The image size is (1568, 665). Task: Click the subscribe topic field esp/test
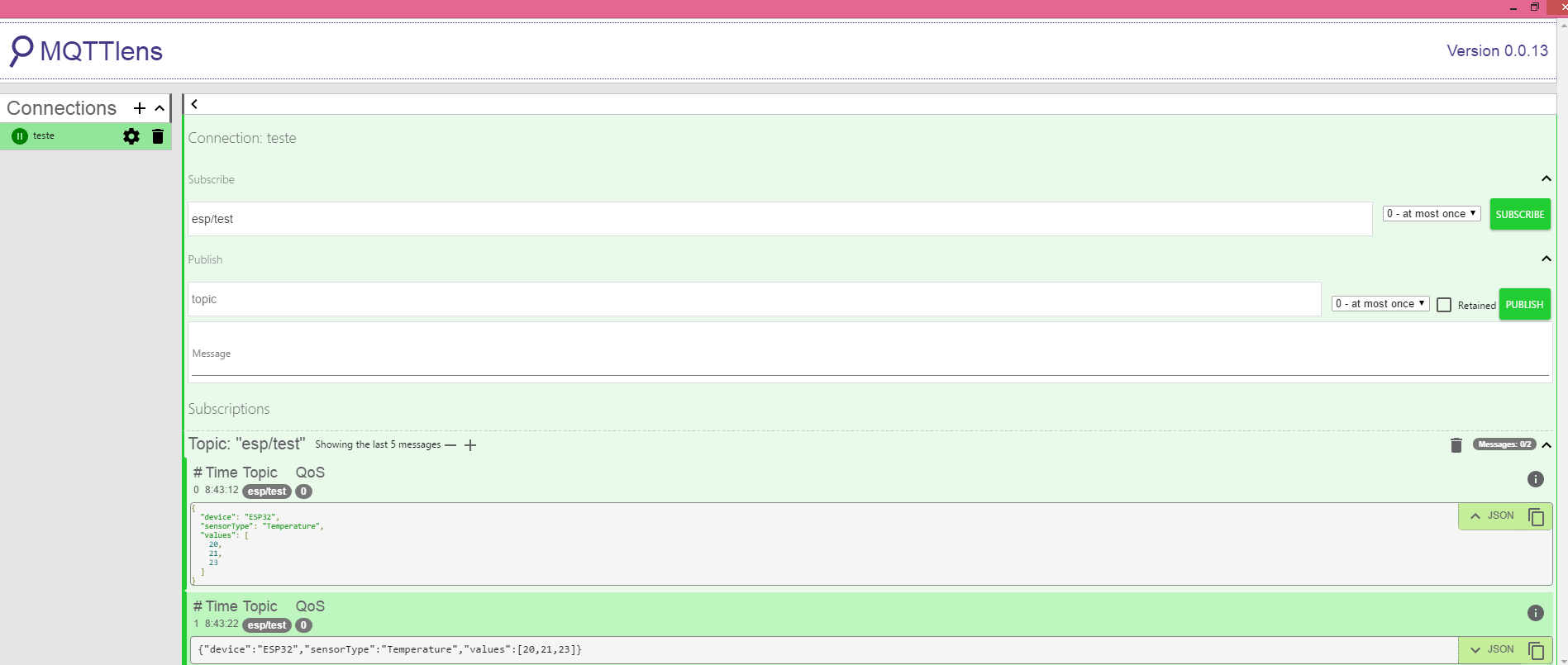point(779,219)
